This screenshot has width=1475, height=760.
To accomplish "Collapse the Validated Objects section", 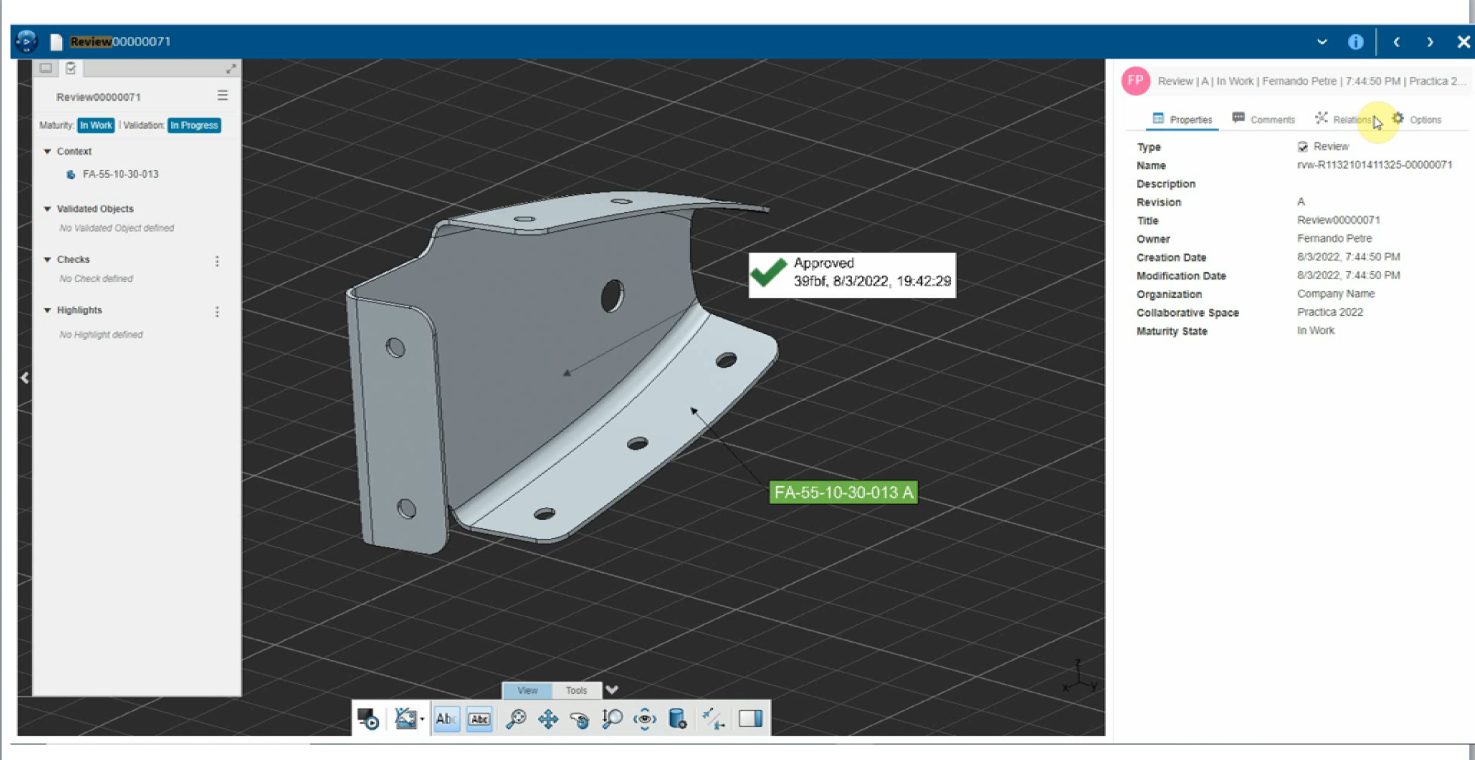I will 47,209.
